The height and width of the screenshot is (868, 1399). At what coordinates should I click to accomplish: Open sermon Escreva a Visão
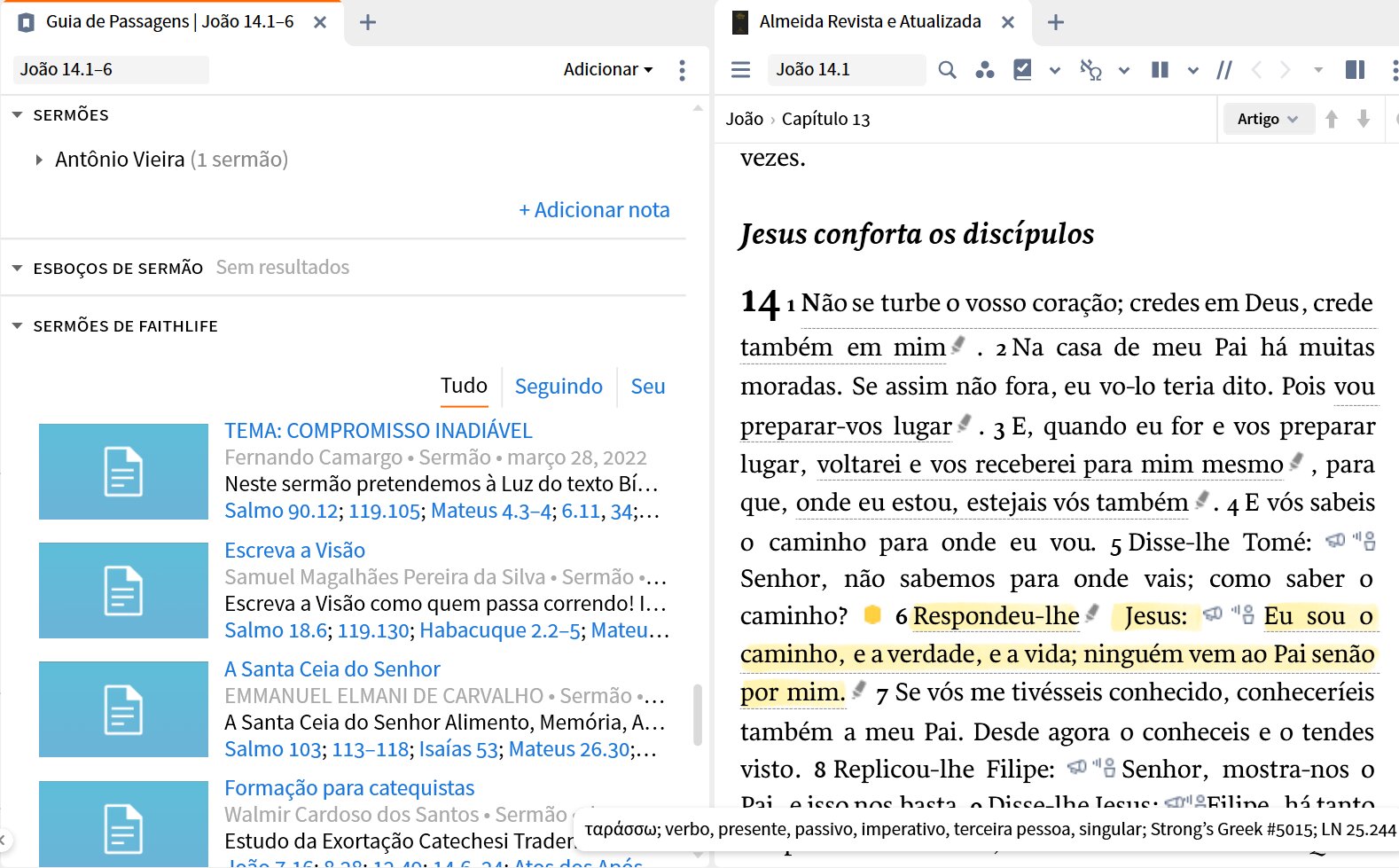(x=294, y=551)
